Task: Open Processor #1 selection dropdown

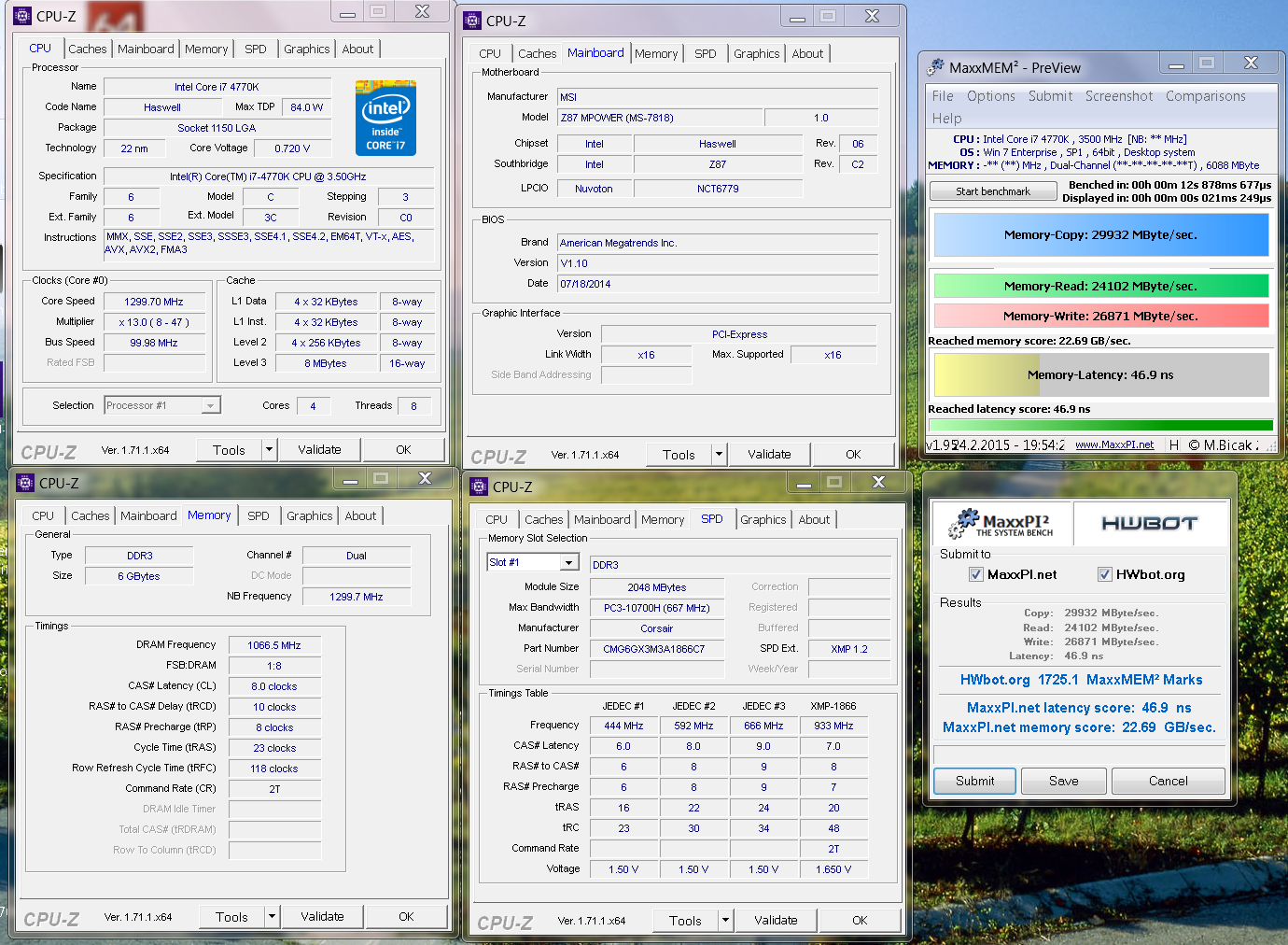Action: pyautogui.click(x=211, y=405)
